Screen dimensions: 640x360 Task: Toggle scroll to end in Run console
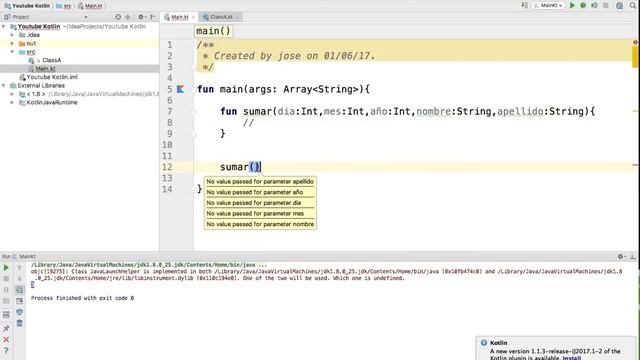19,301
